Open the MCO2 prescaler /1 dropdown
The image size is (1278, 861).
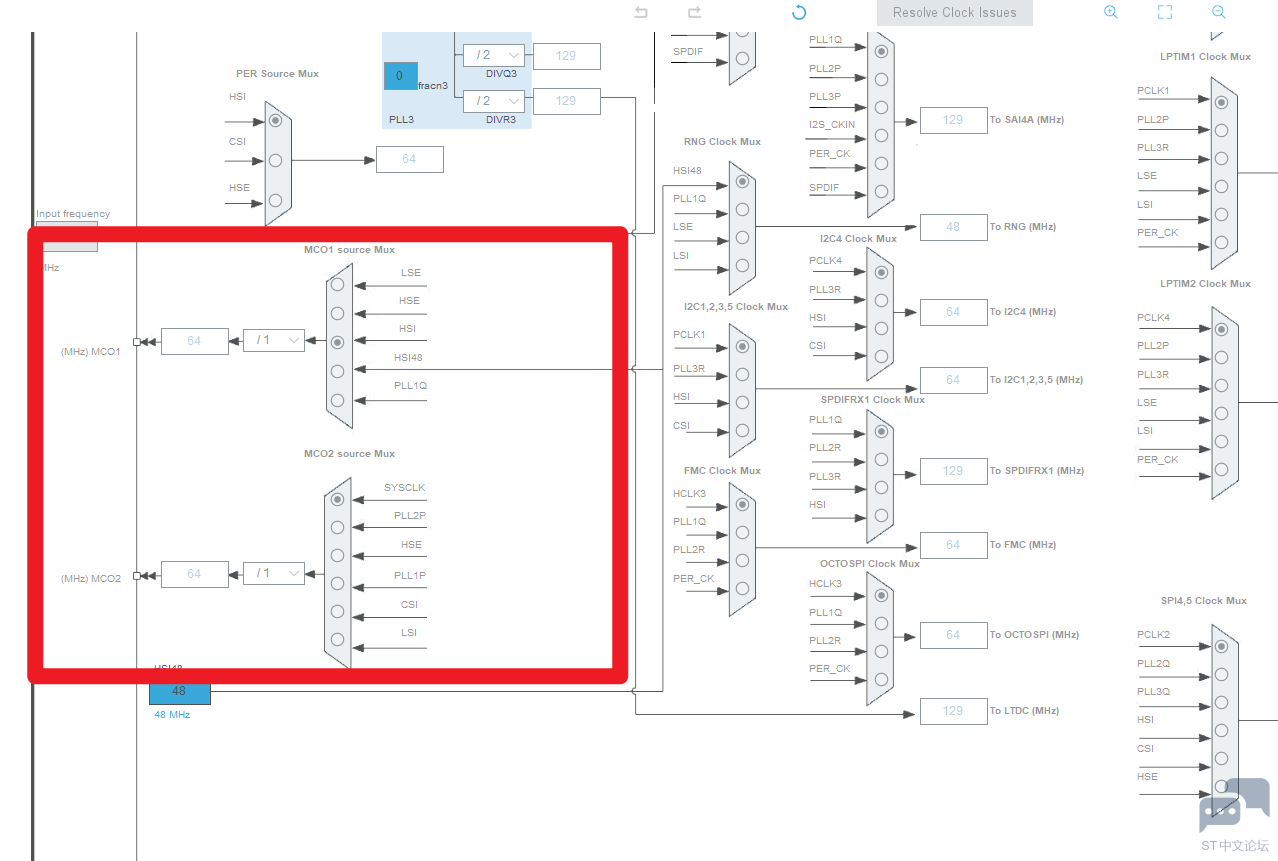274,574
